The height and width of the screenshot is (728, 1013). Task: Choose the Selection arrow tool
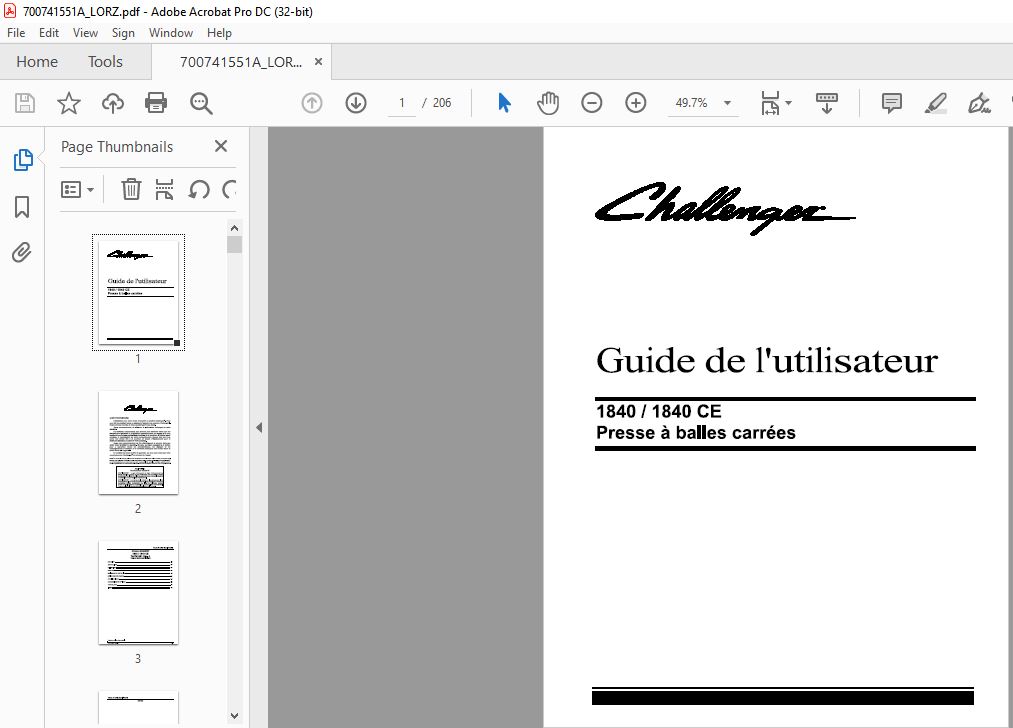505,103
